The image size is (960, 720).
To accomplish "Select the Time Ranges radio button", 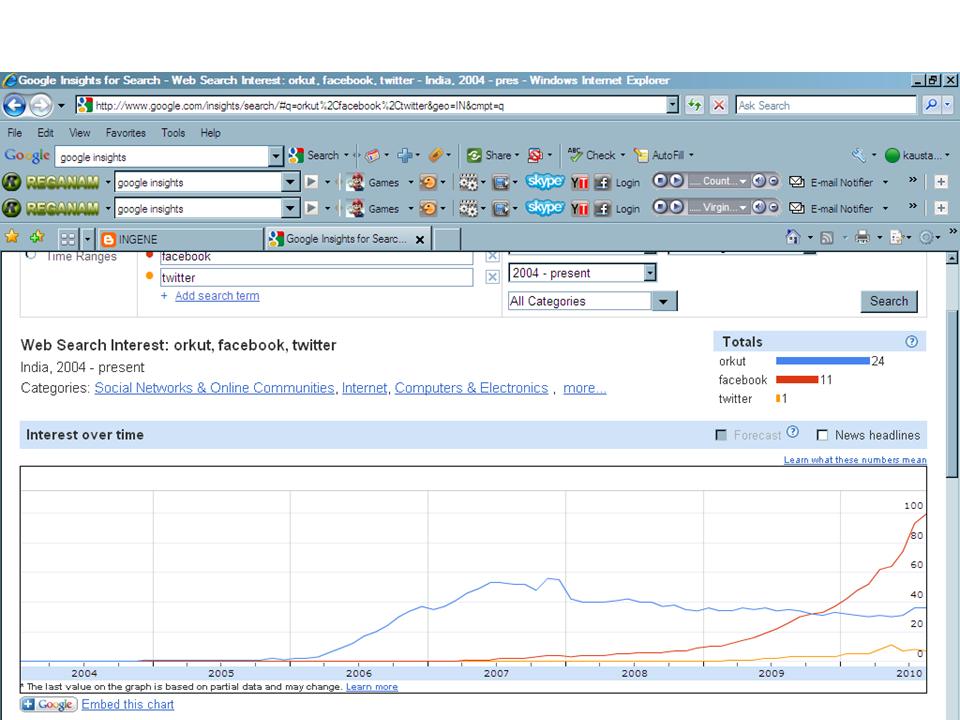I will pos(31,255).
